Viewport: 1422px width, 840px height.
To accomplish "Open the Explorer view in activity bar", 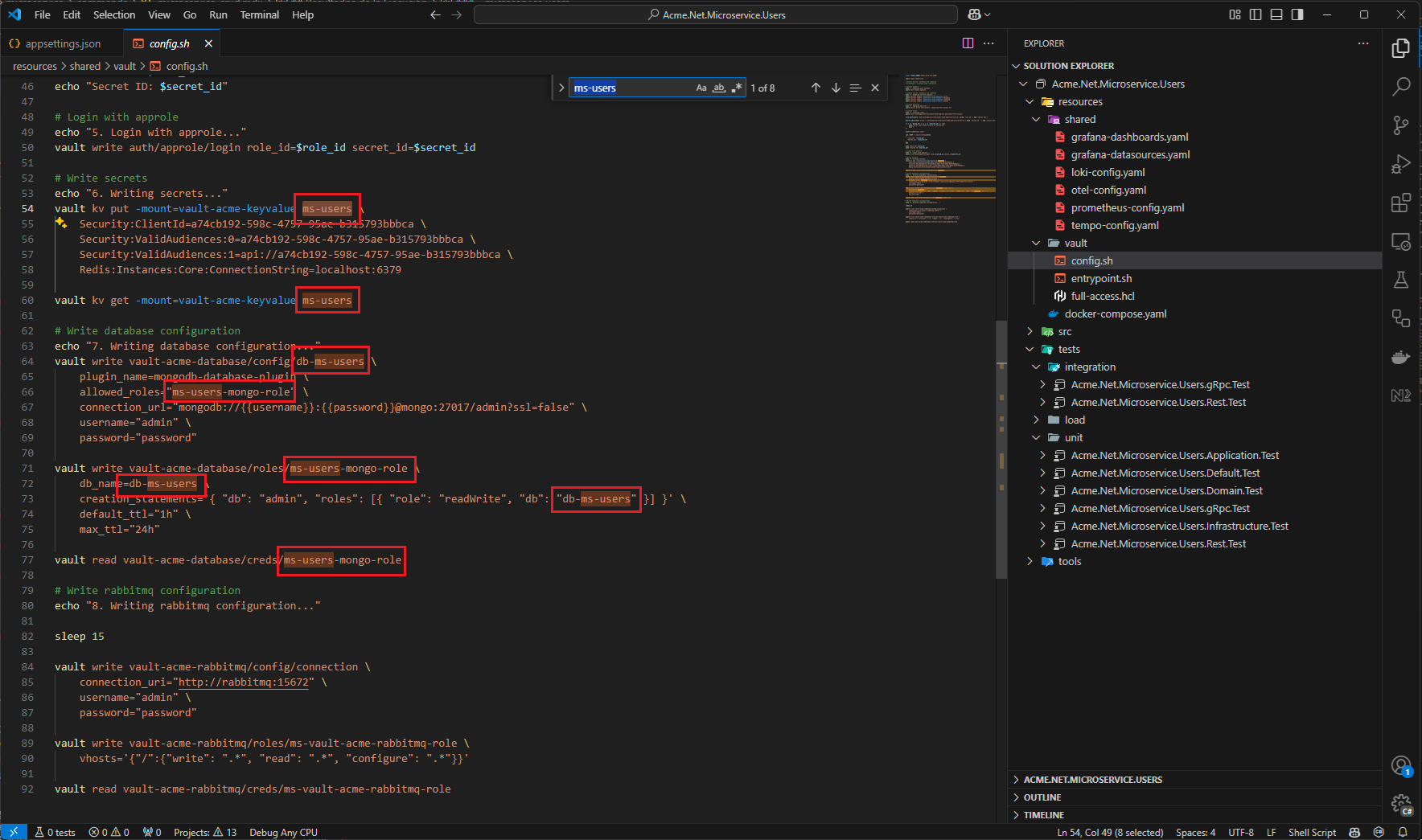I will pyautogui.click(x=1401, y=48).
